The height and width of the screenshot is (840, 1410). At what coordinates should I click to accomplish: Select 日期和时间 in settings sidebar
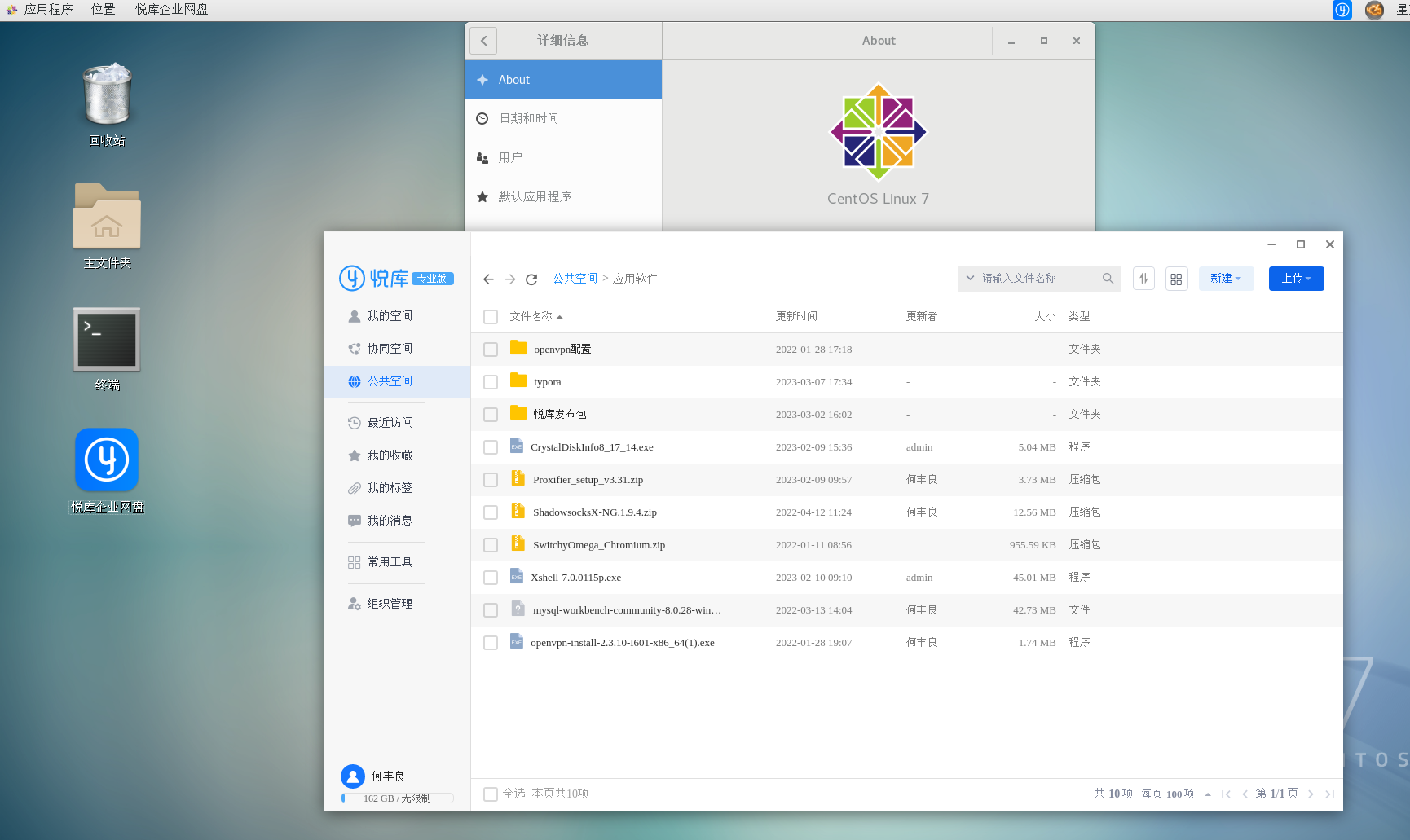[528, 119]
